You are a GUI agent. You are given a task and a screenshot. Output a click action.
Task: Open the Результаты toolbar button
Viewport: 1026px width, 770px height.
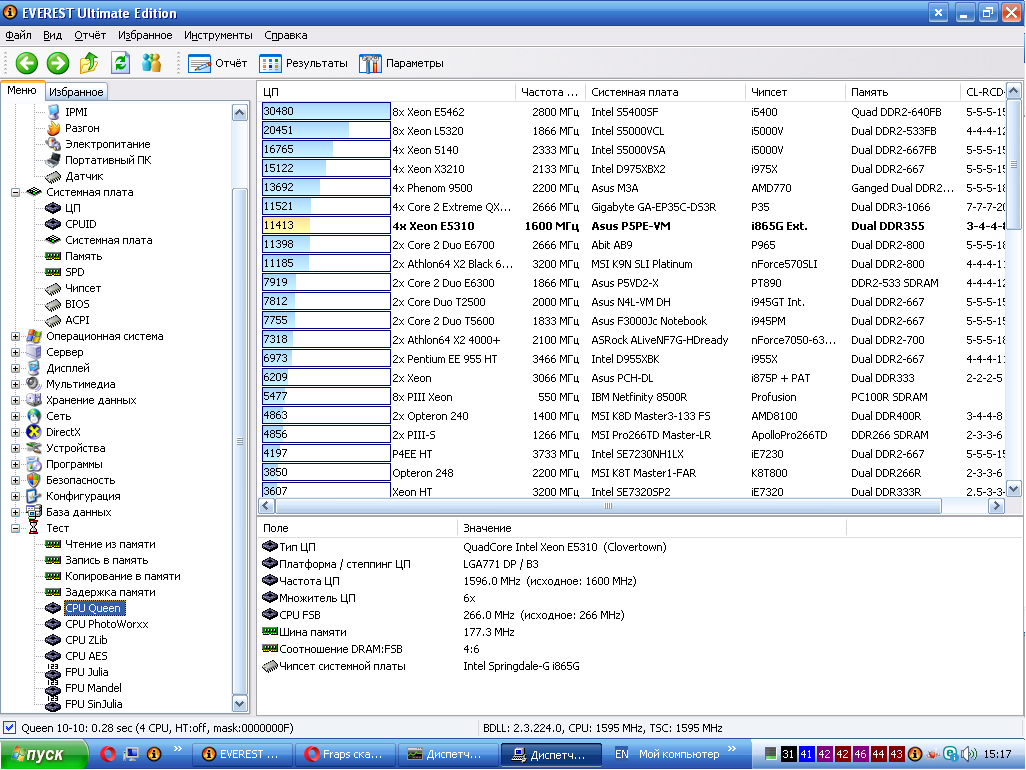tap(303, 63)
